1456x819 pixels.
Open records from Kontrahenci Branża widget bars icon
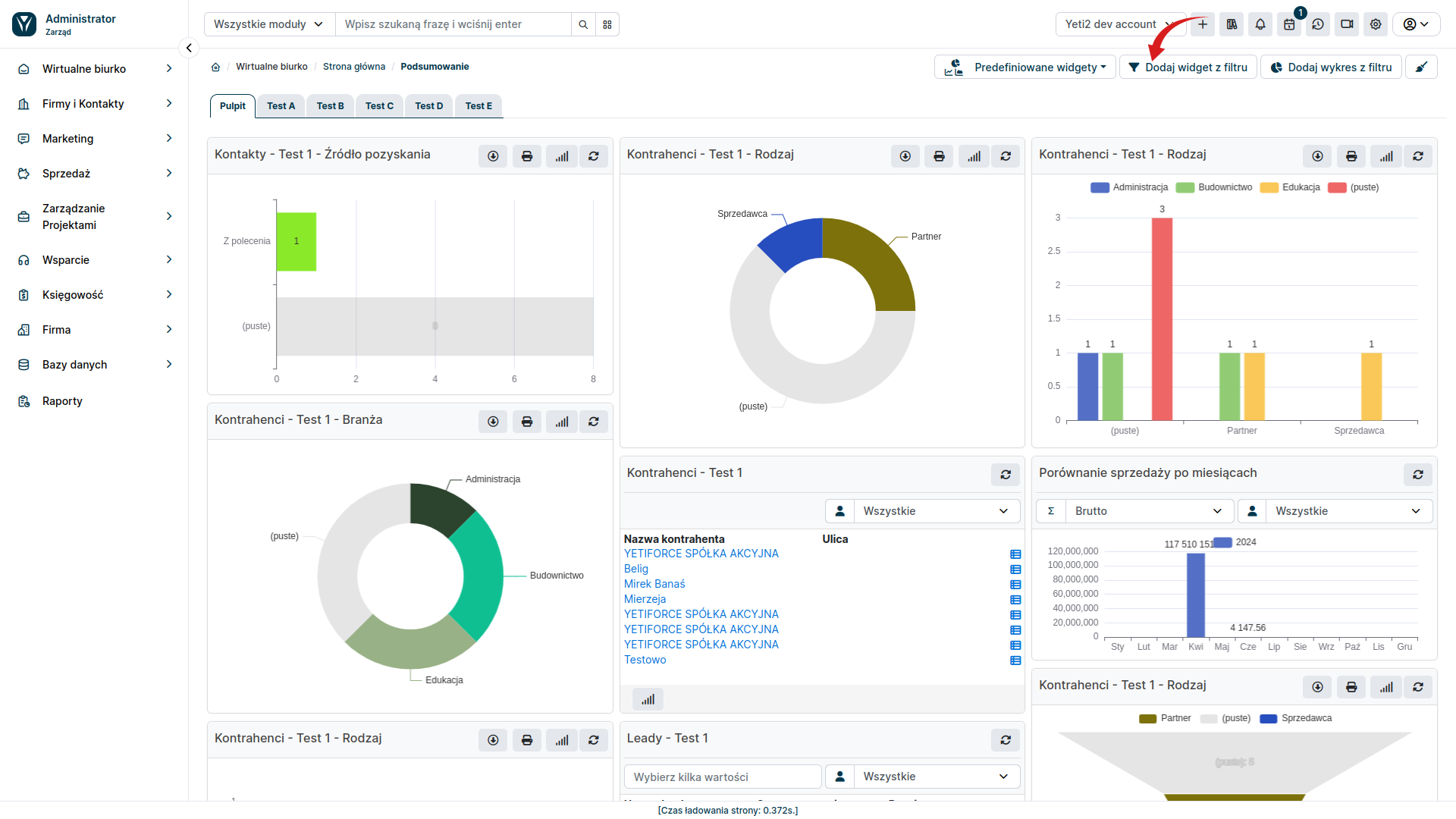pos(562,422)
